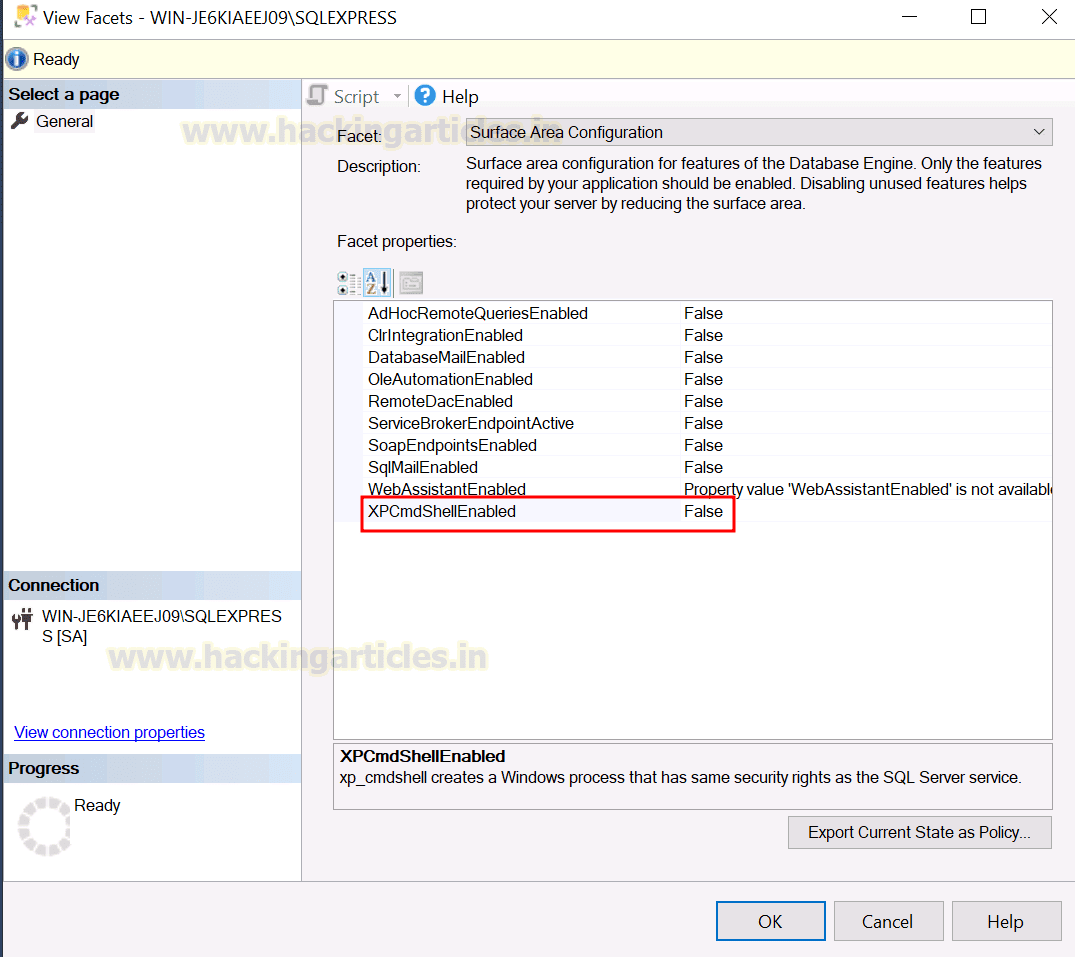Click the OK button
Image resolution: width=1075 pixels, height=957 pixels.
tap(771, 921)
